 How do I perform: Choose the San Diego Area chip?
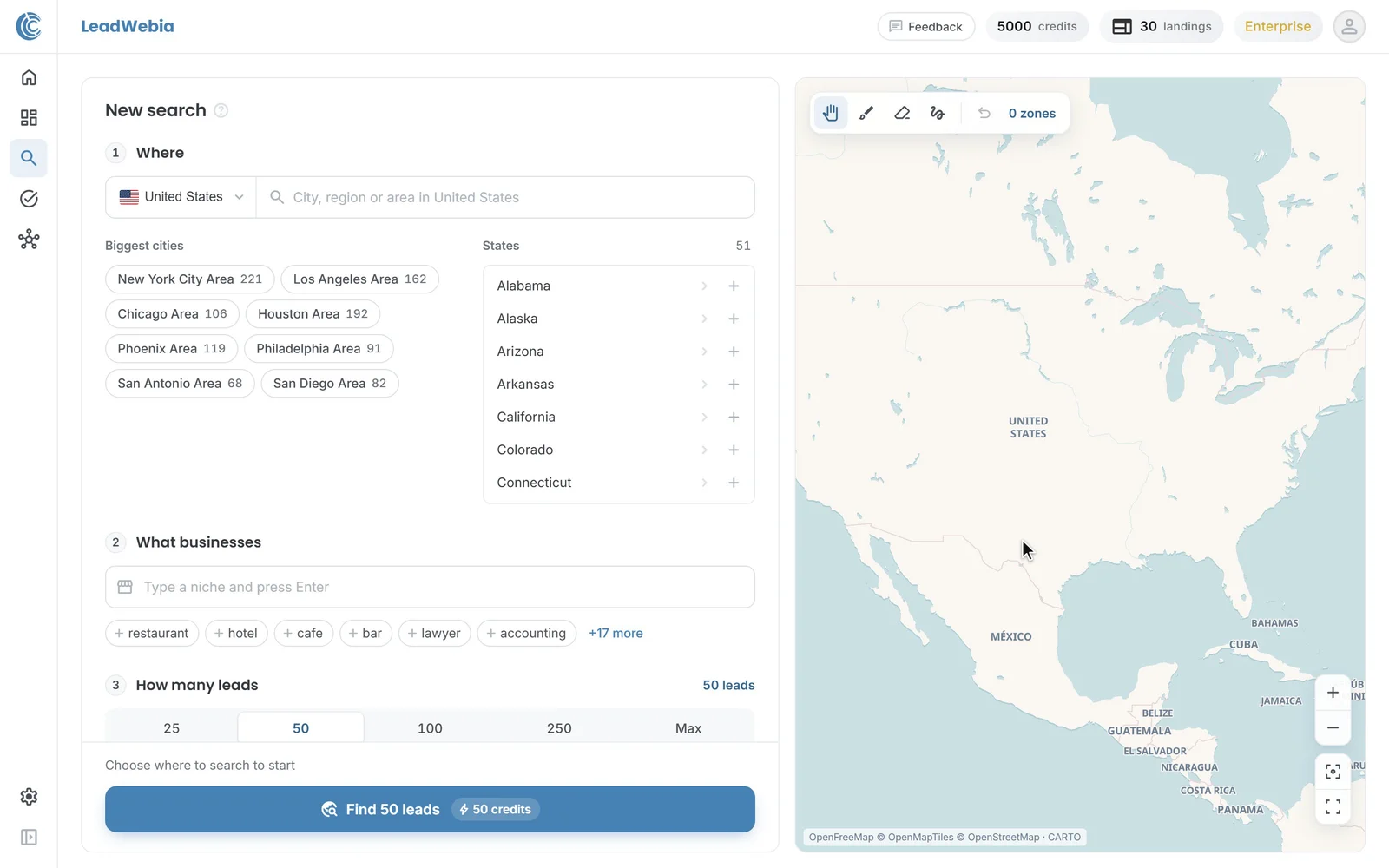[x=330, y=383]
